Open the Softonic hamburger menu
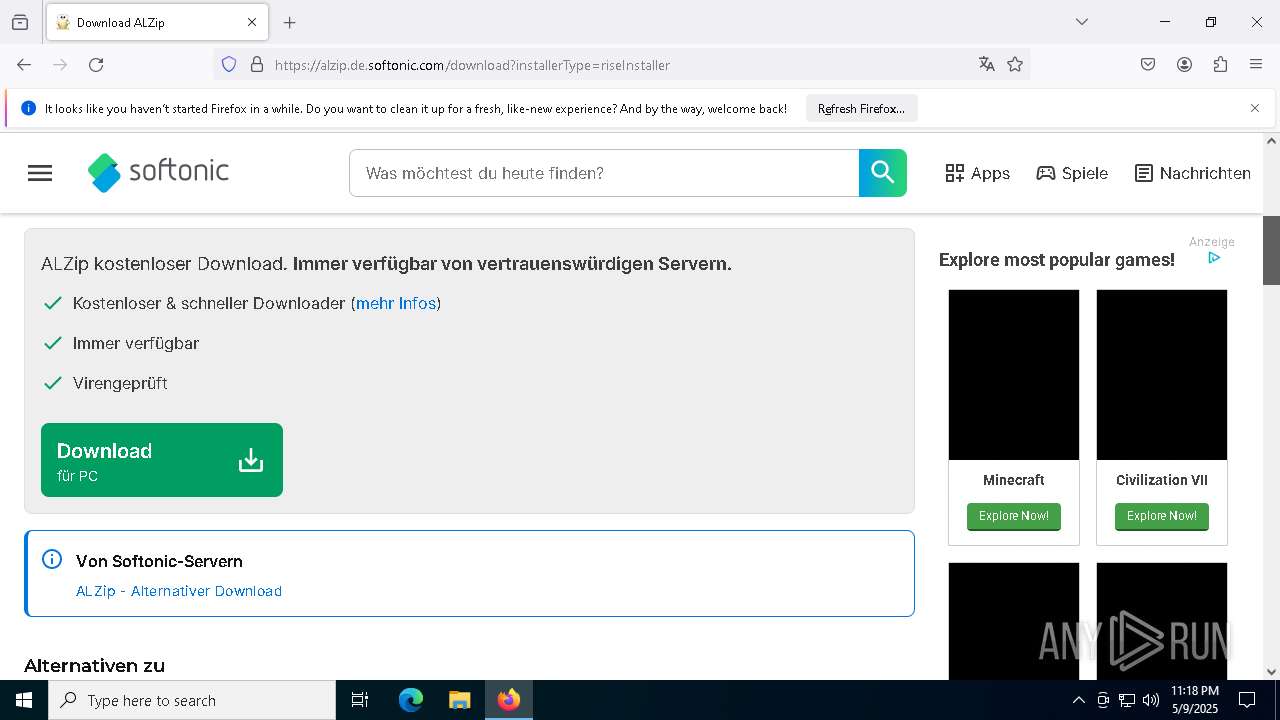Screen dimensions: 1280x720 point(40,173)
